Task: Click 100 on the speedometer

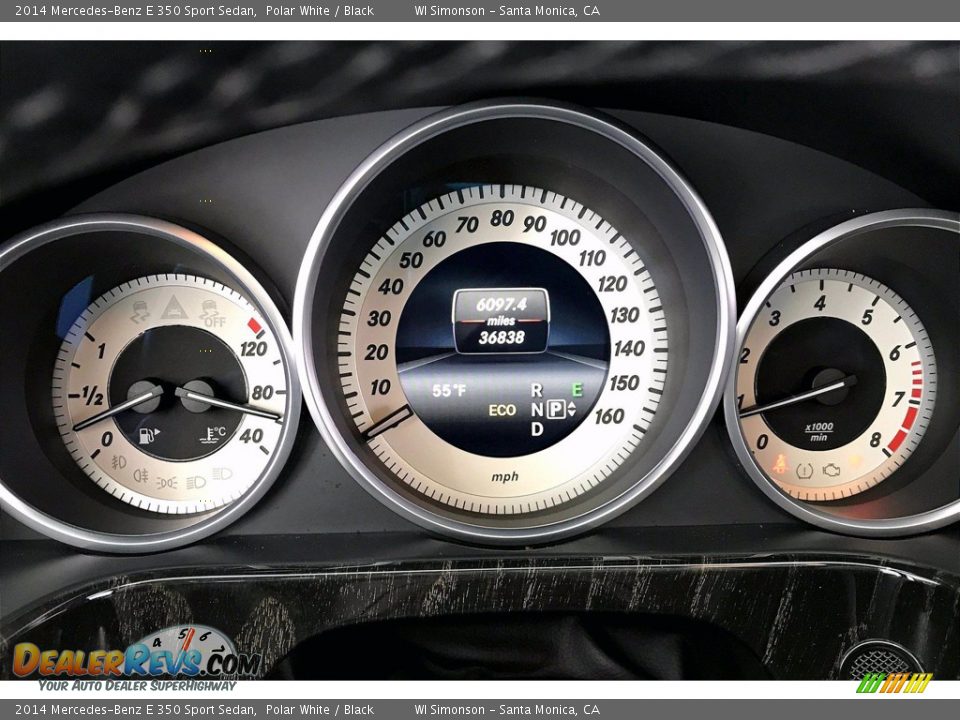Action: click(x=564, y=238)
